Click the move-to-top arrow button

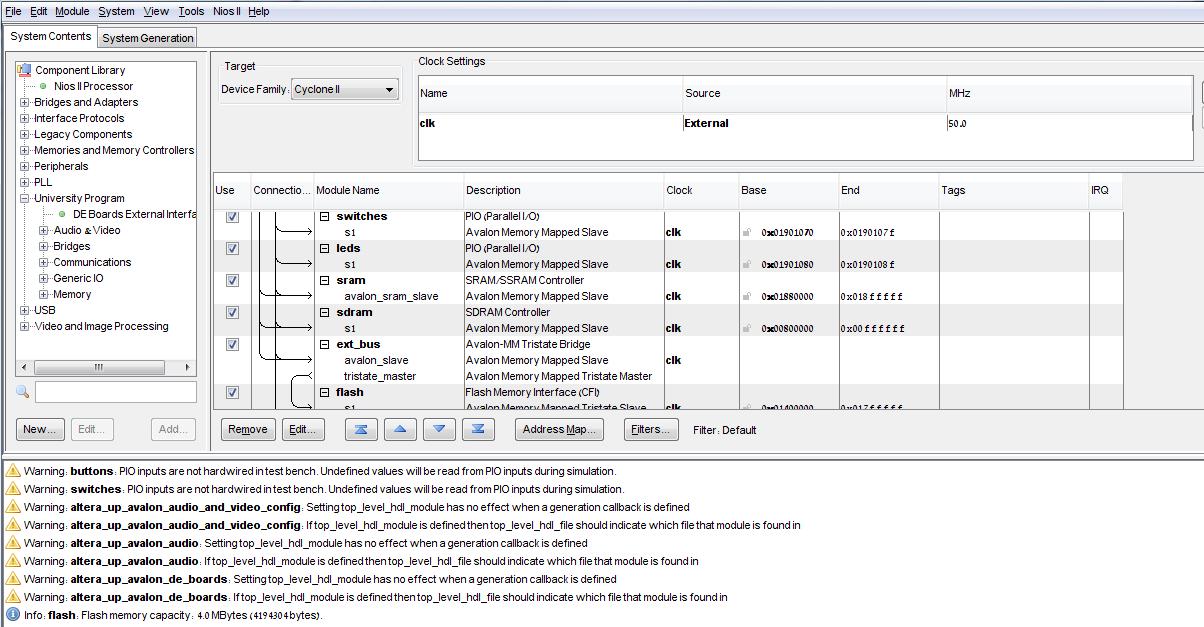point(361,429)
